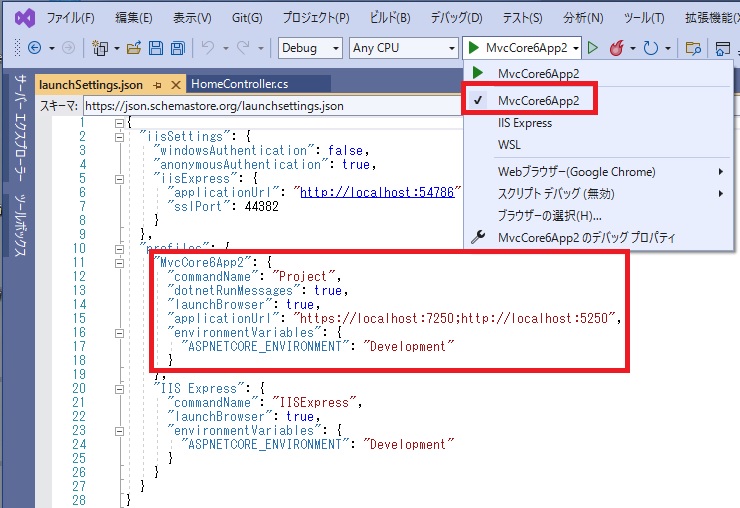
Task: Click the Restart/refresh circular arrow icon
Action: point(651,48)
